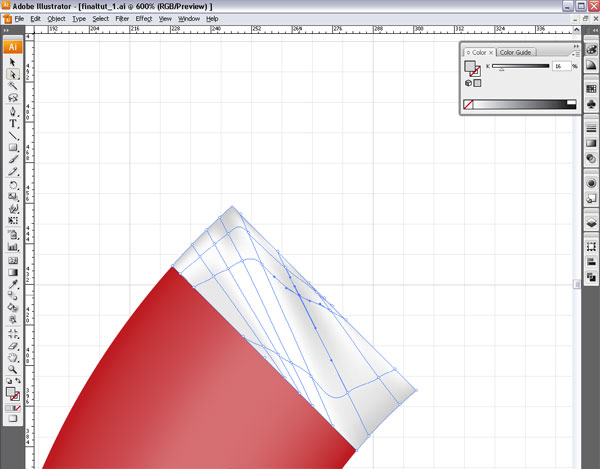Select the Live Paint Bucket tool
Image resolution: width=600 pixels, height=469 pixels.
(x=13, y=308)
